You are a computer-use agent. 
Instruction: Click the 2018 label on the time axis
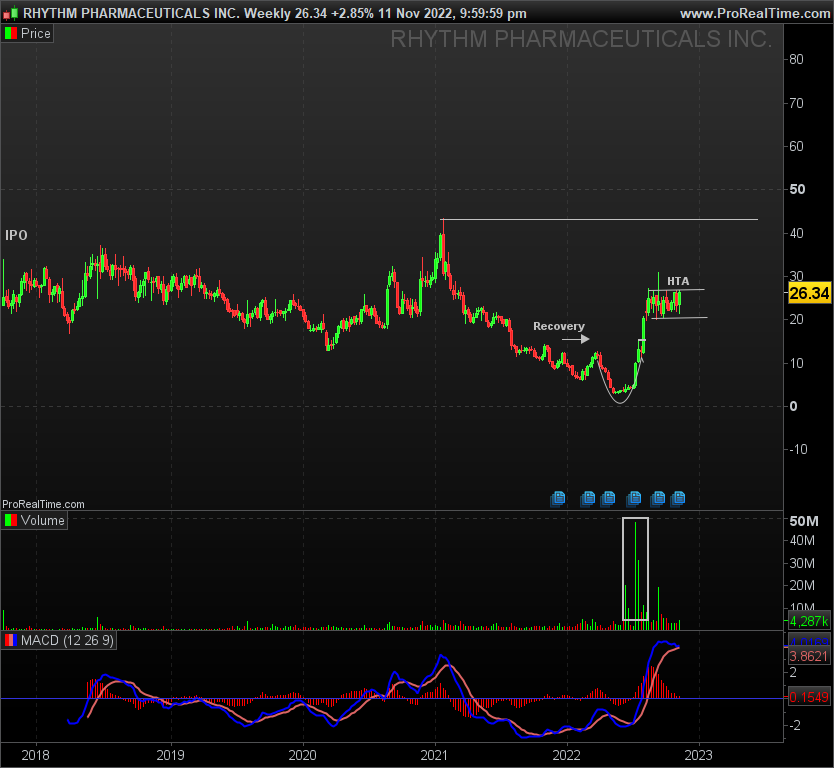(x=35, y=755)
